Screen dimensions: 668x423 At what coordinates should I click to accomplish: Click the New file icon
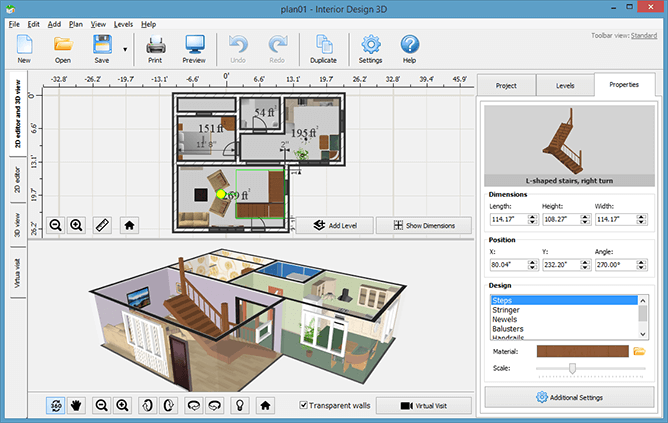tap(24, 44)
